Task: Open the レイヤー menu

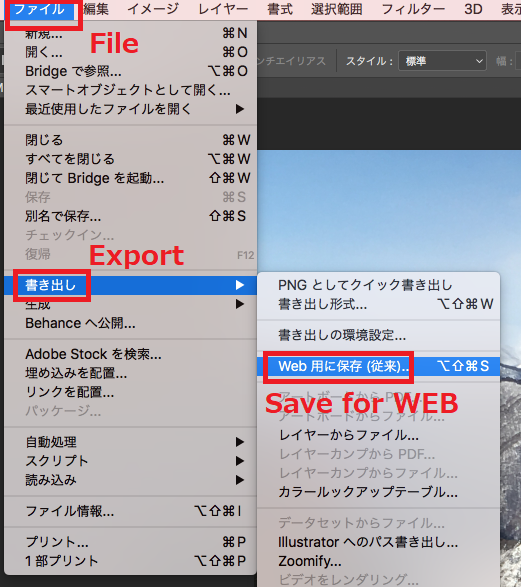Action: (223, 9)
